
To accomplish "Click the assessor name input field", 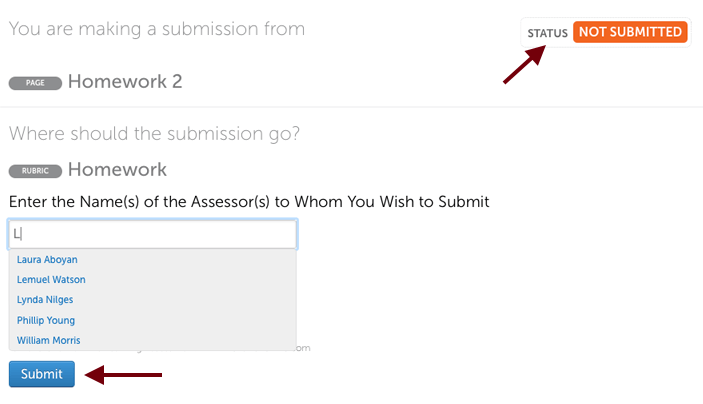I will tap(152, 234).
